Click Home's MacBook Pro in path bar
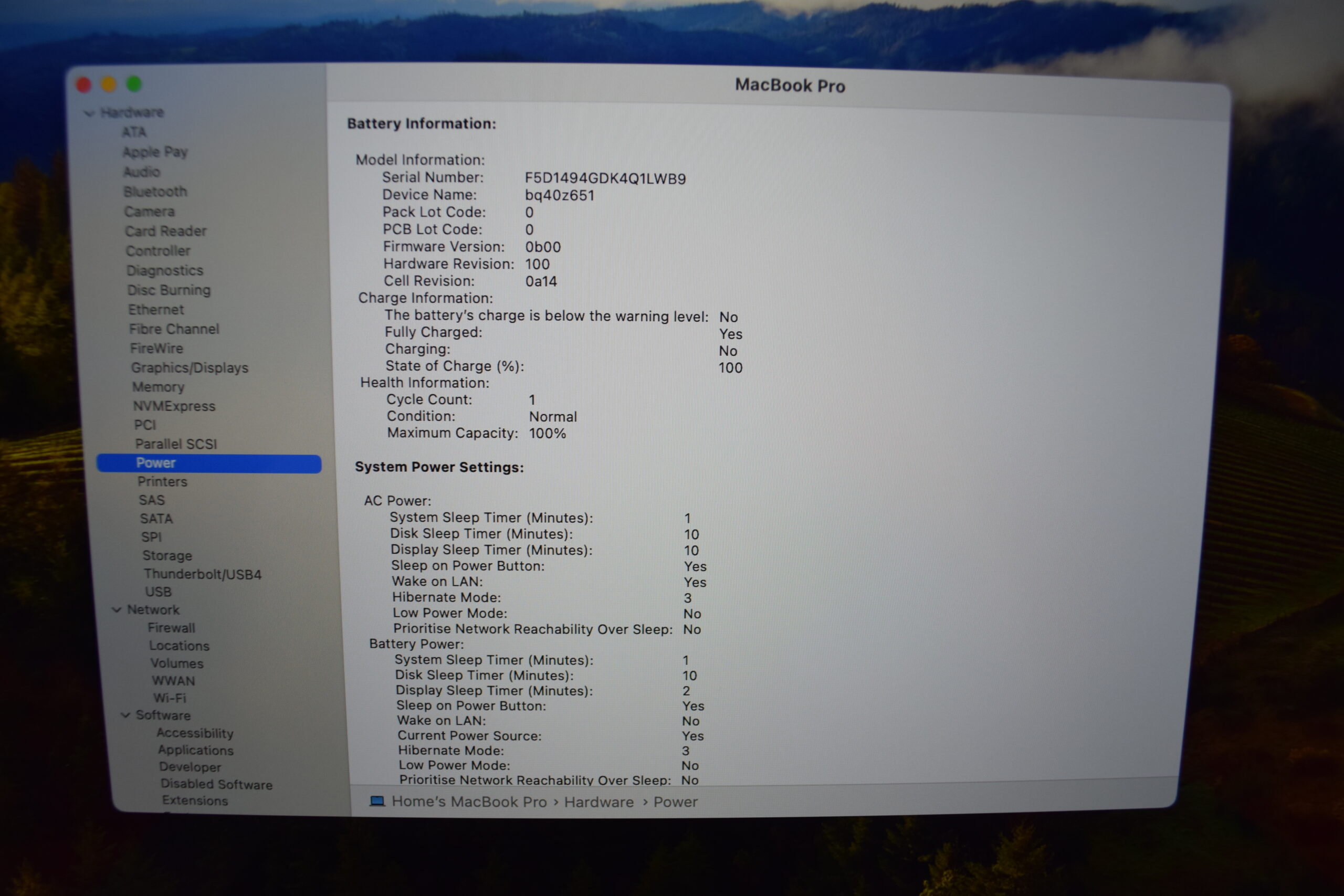The width and height of the screenshot is (1344, 896). (469, 802)
